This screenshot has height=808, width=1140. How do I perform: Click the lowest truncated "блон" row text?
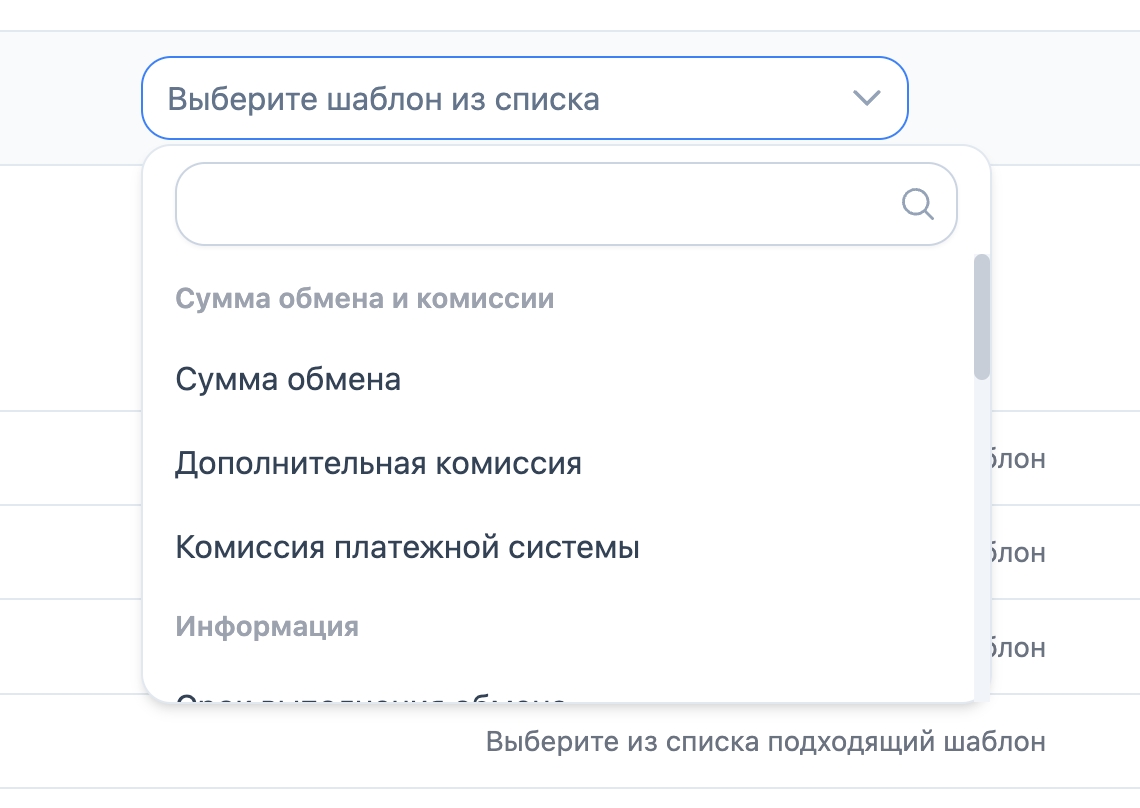tap(1019, 647)
